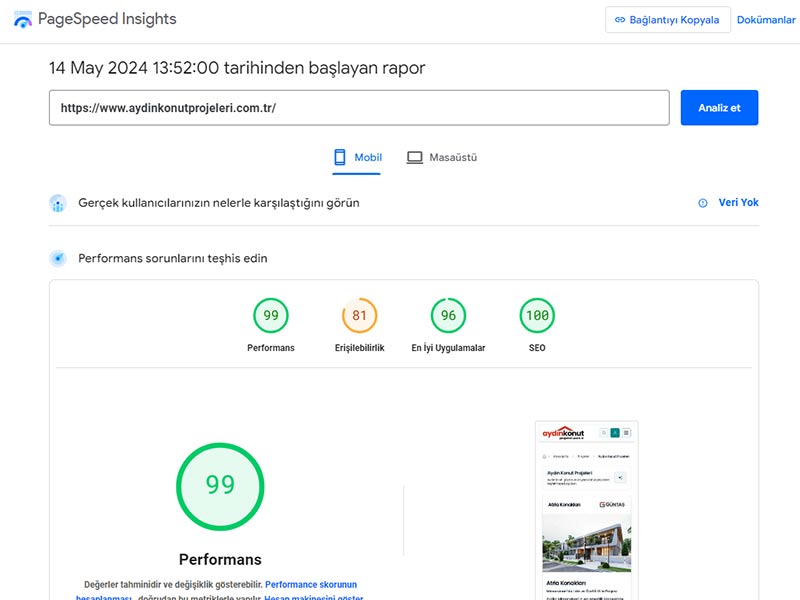800x600 pixels.
Task: Click the report date heading text
Action: click(x=237, y=68)
